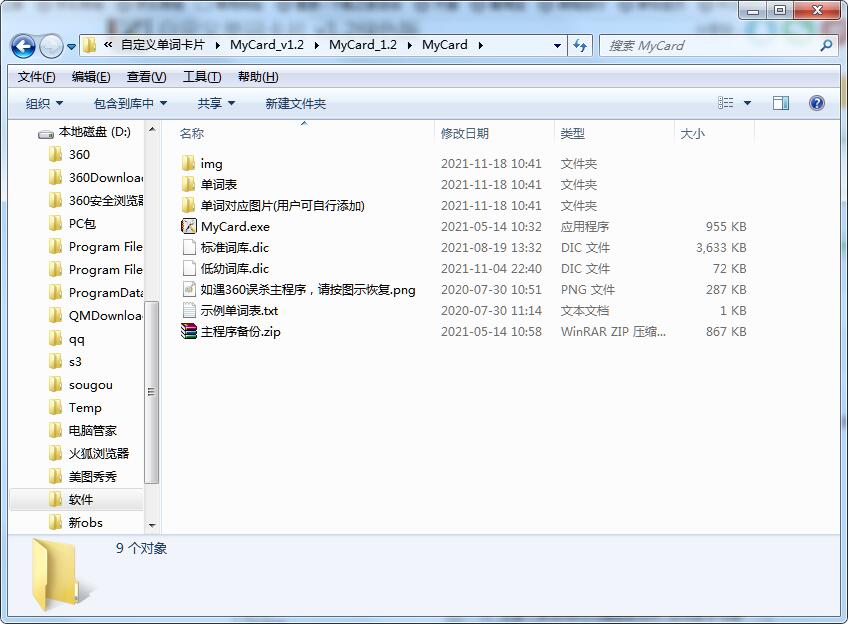Go back with the Back arrow button

coord(23,47)
